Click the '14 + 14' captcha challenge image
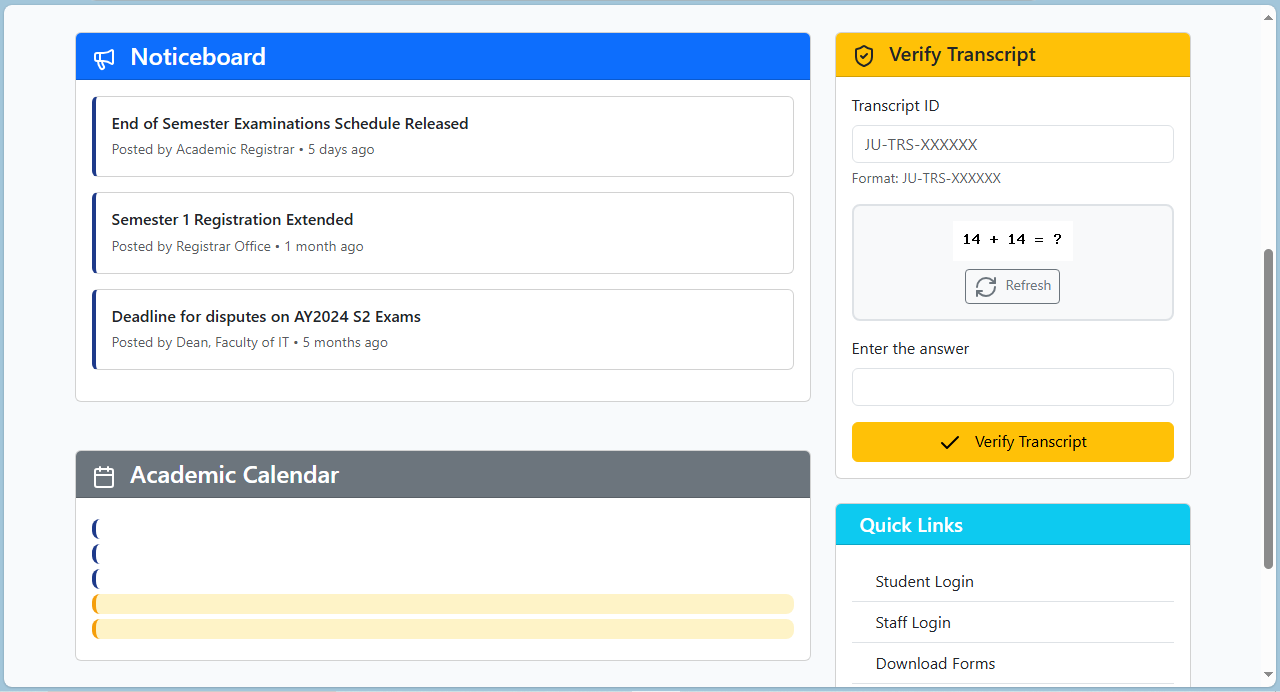1280x692 pixels. pyautogui.click(x=1012, y=240)
